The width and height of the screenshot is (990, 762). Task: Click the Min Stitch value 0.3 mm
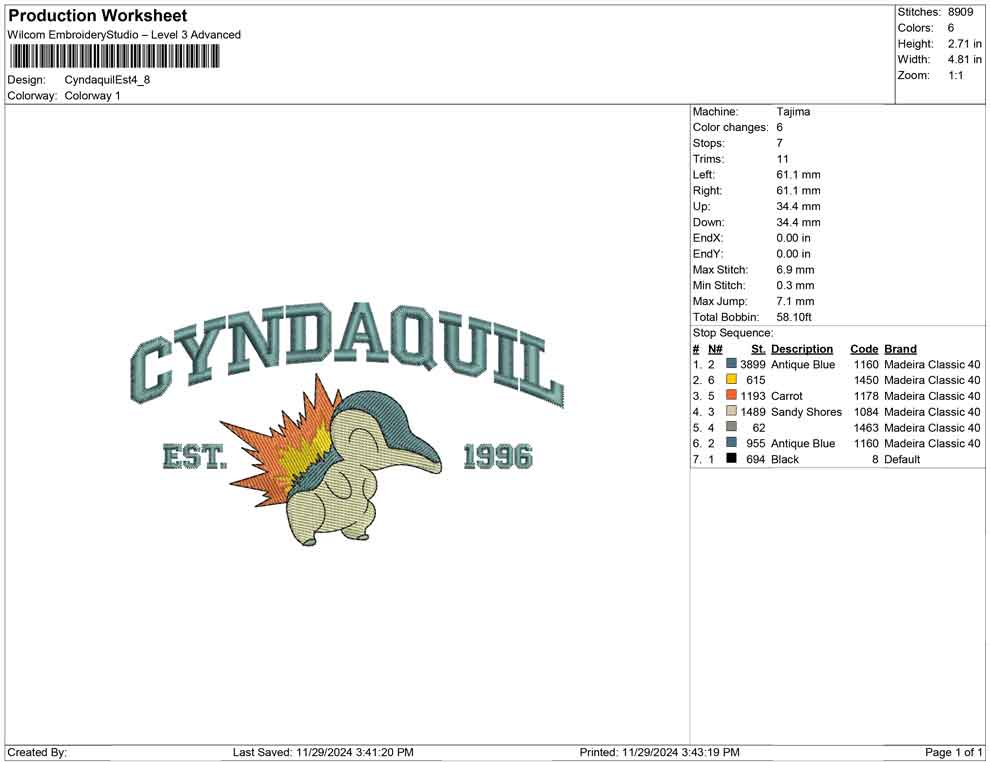coord(796,285)
